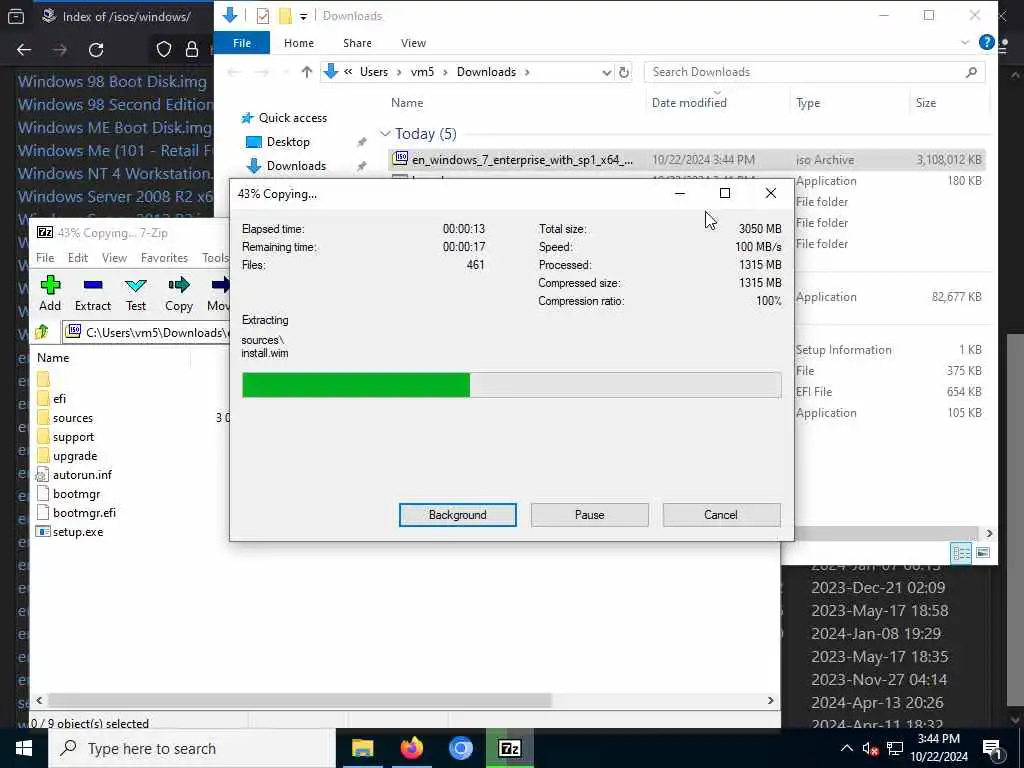This screenshot has width=1024, height=768.
Task: Switch to details view in Explorer
Action: (961, 553)
